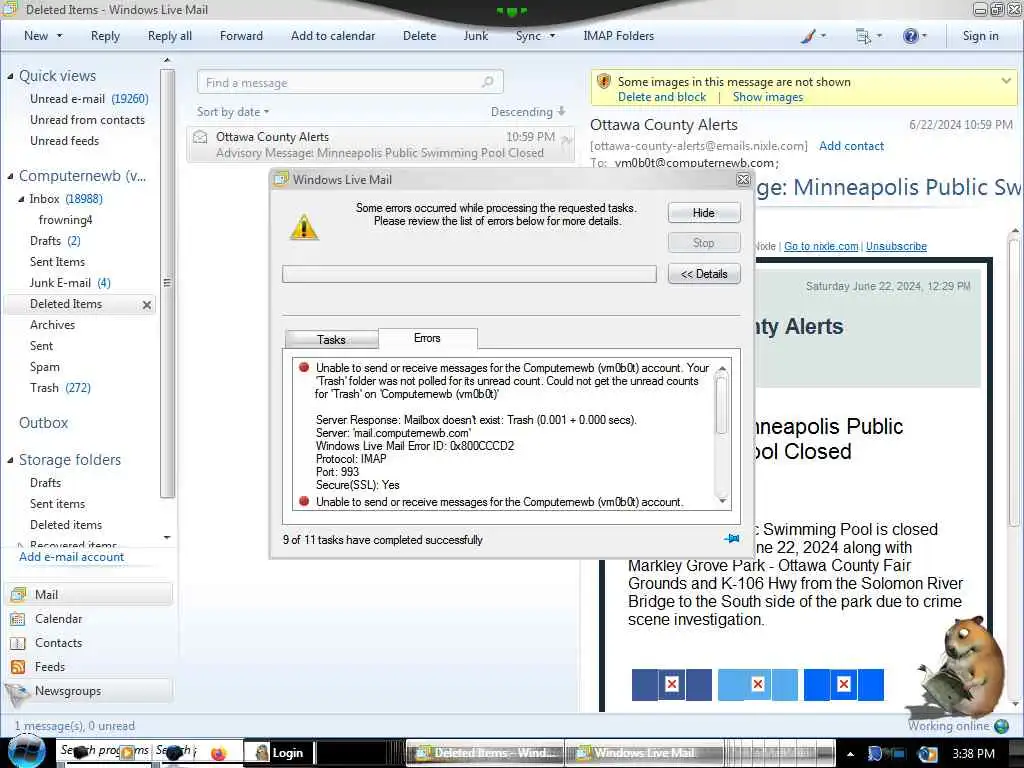Mark message as Junk
1024x768 pixels.
[x=475, y=36]
